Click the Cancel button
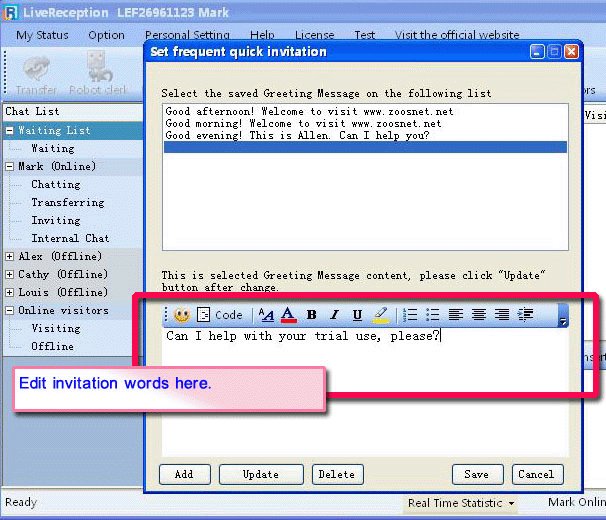 tap(537, 474)
